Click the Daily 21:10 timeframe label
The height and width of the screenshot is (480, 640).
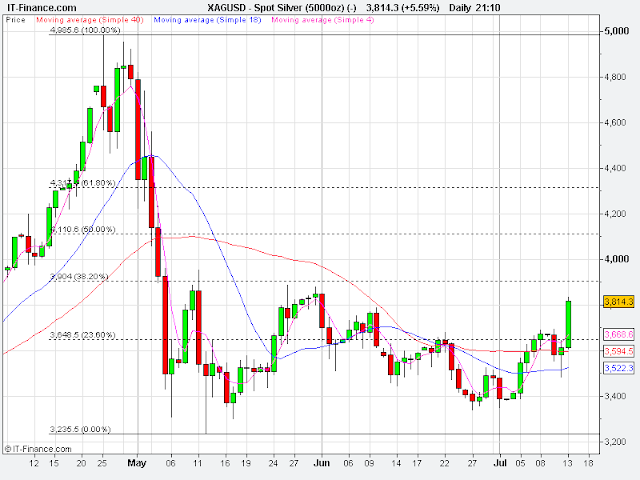point(475,8)
